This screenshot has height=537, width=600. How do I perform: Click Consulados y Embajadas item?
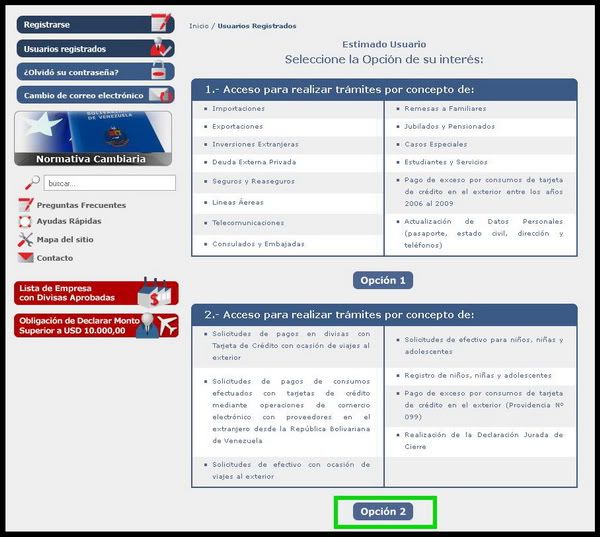point(258,244)
